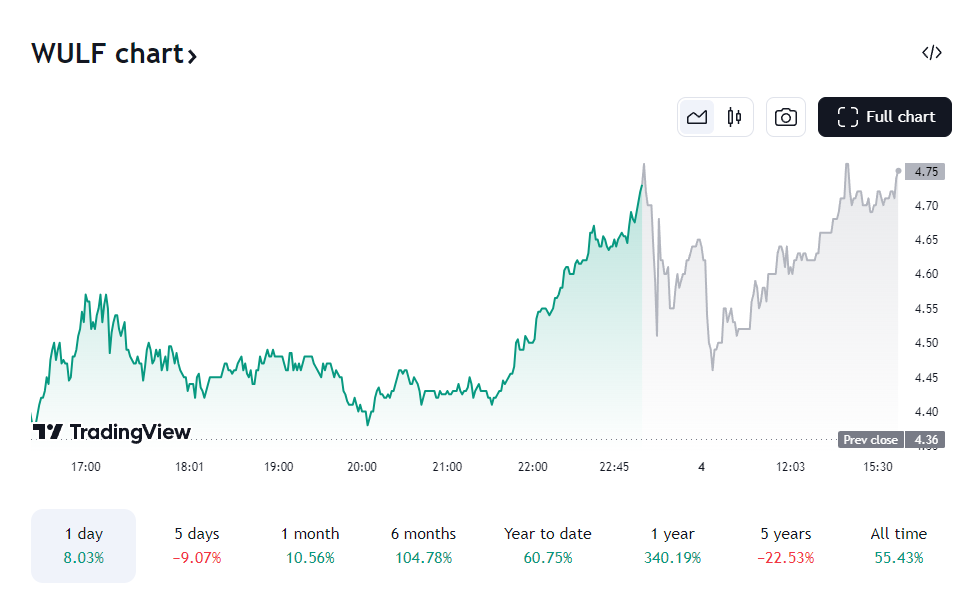
Task: View the 5 years range
Action: (785, 545)
